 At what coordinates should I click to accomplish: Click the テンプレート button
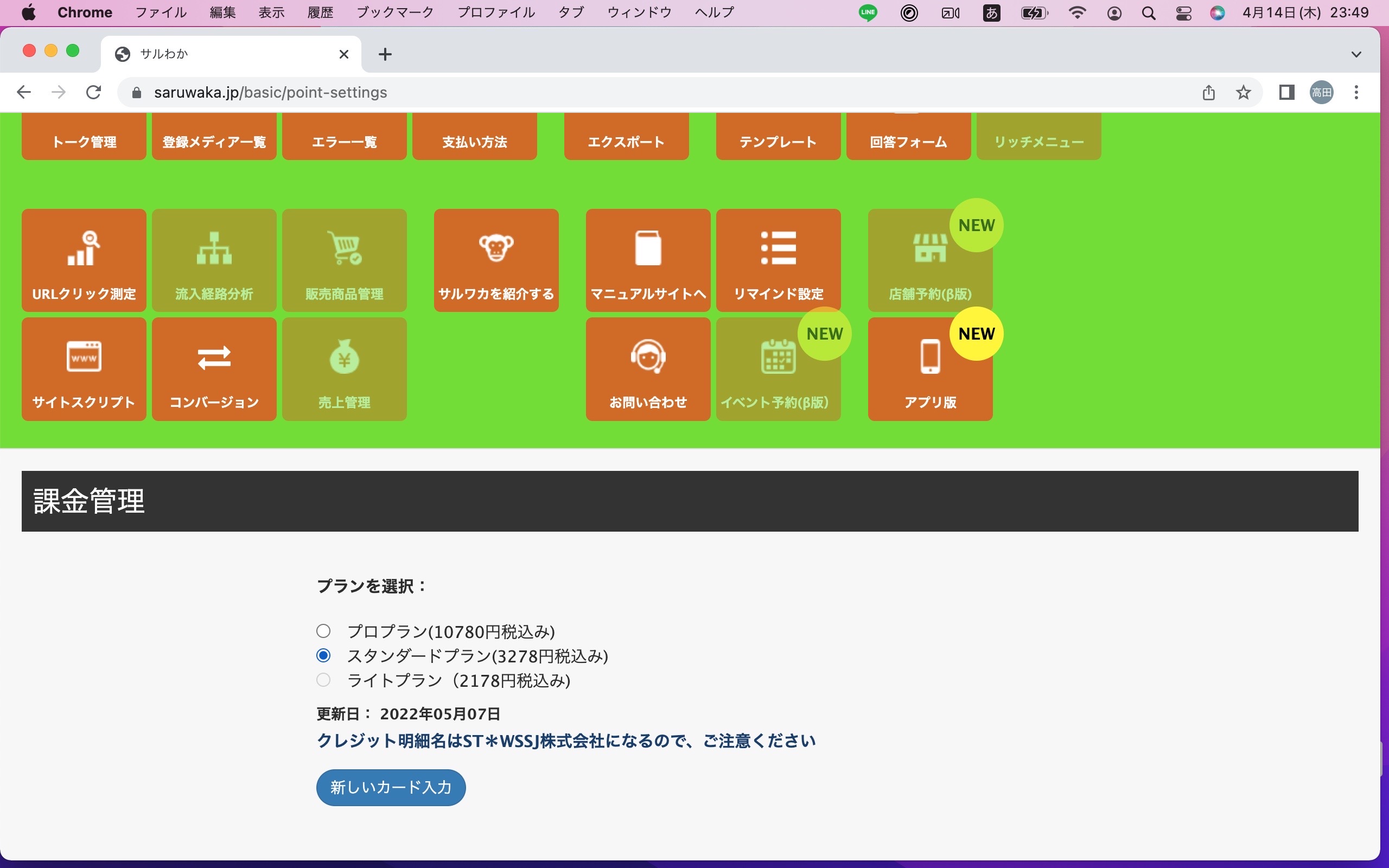(778, 137)
